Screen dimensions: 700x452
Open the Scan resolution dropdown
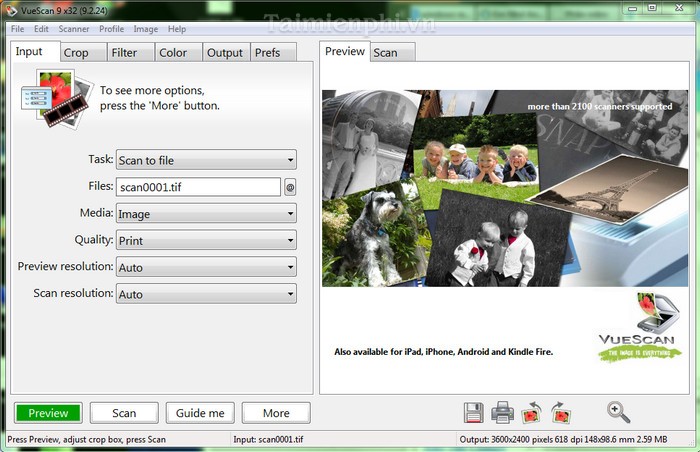[x=206, y=294]
